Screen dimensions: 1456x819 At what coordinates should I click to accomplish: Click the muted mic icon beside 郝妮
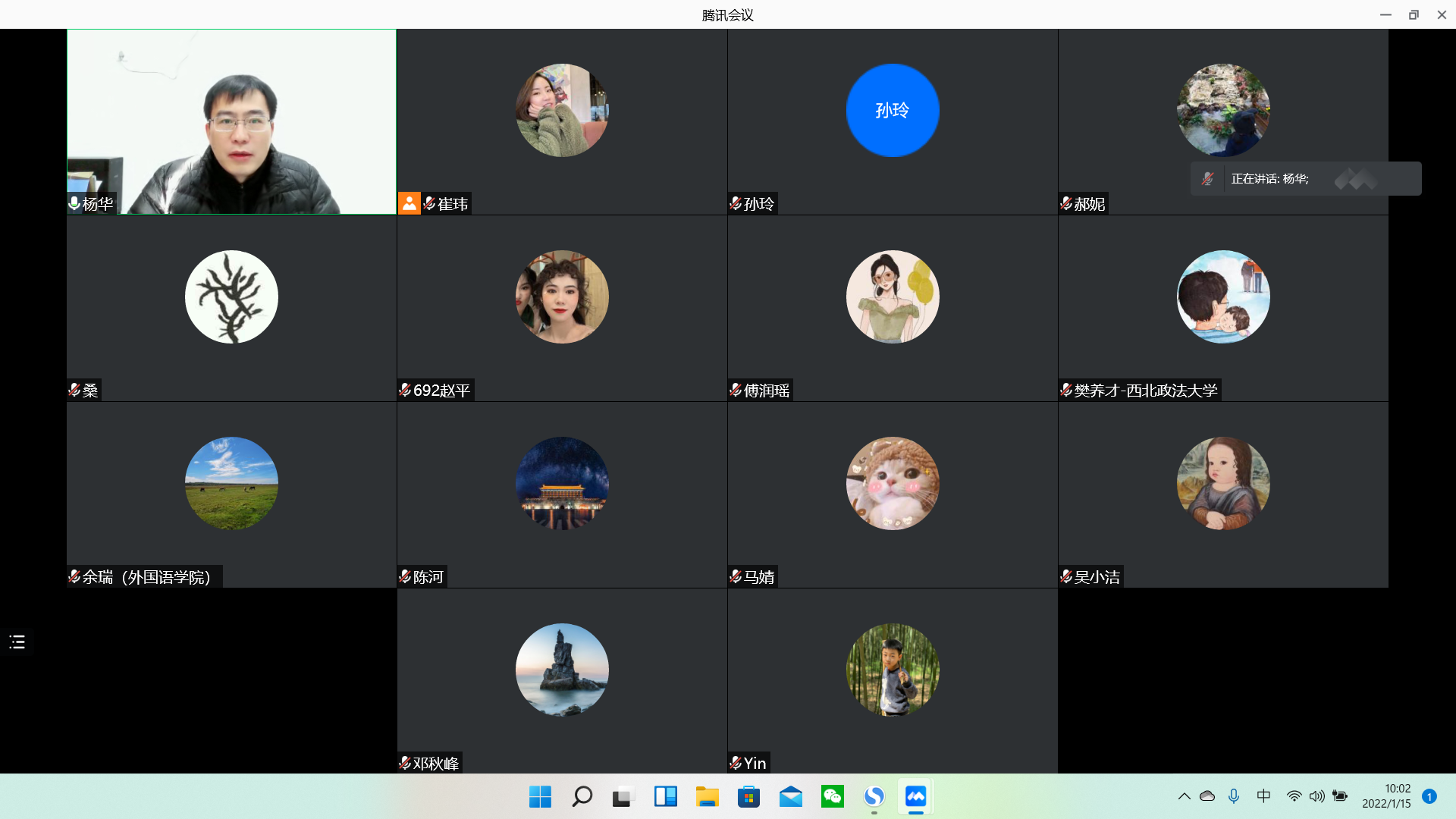click(1066, 203)
